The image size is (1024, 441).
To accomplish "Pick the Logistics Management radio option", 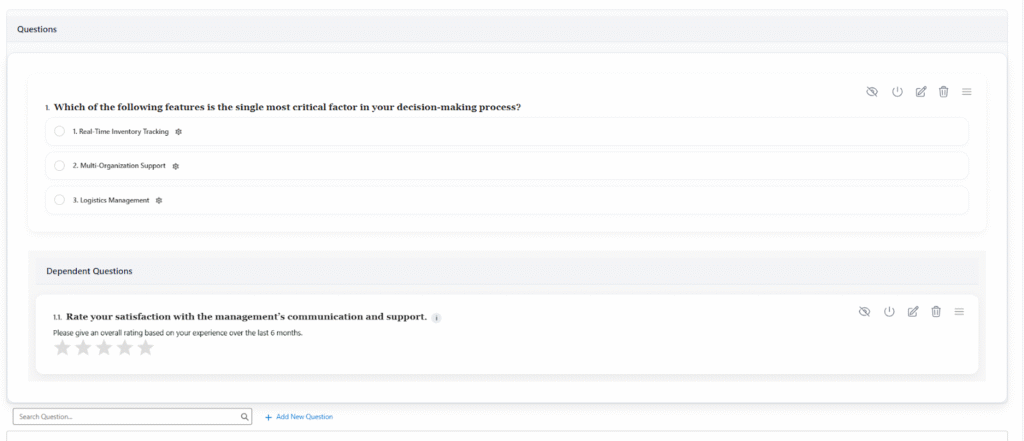I will coord(60,200).
